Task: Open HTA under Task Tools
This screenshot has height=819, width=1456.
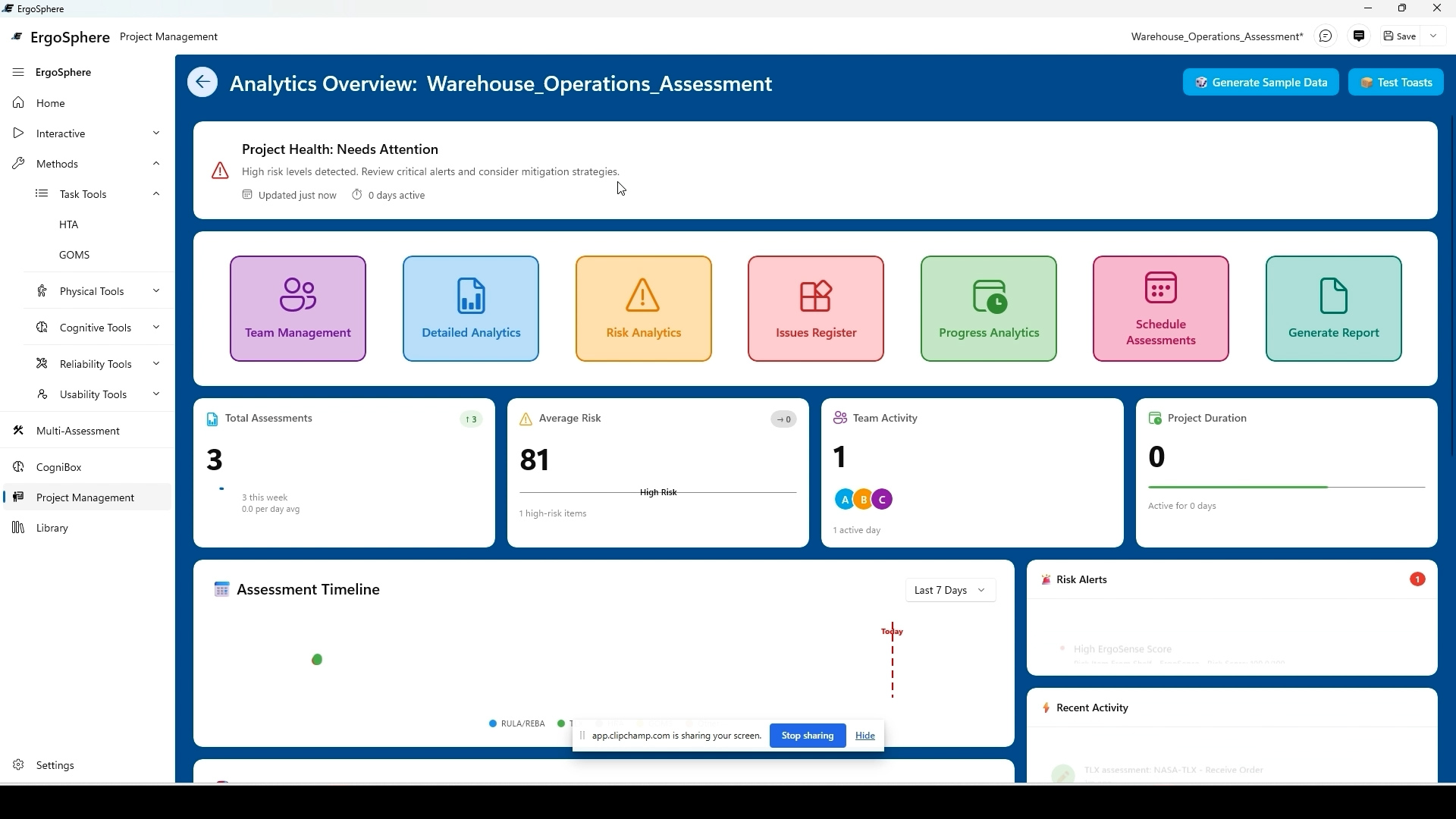Action: (x=68, y=224)
